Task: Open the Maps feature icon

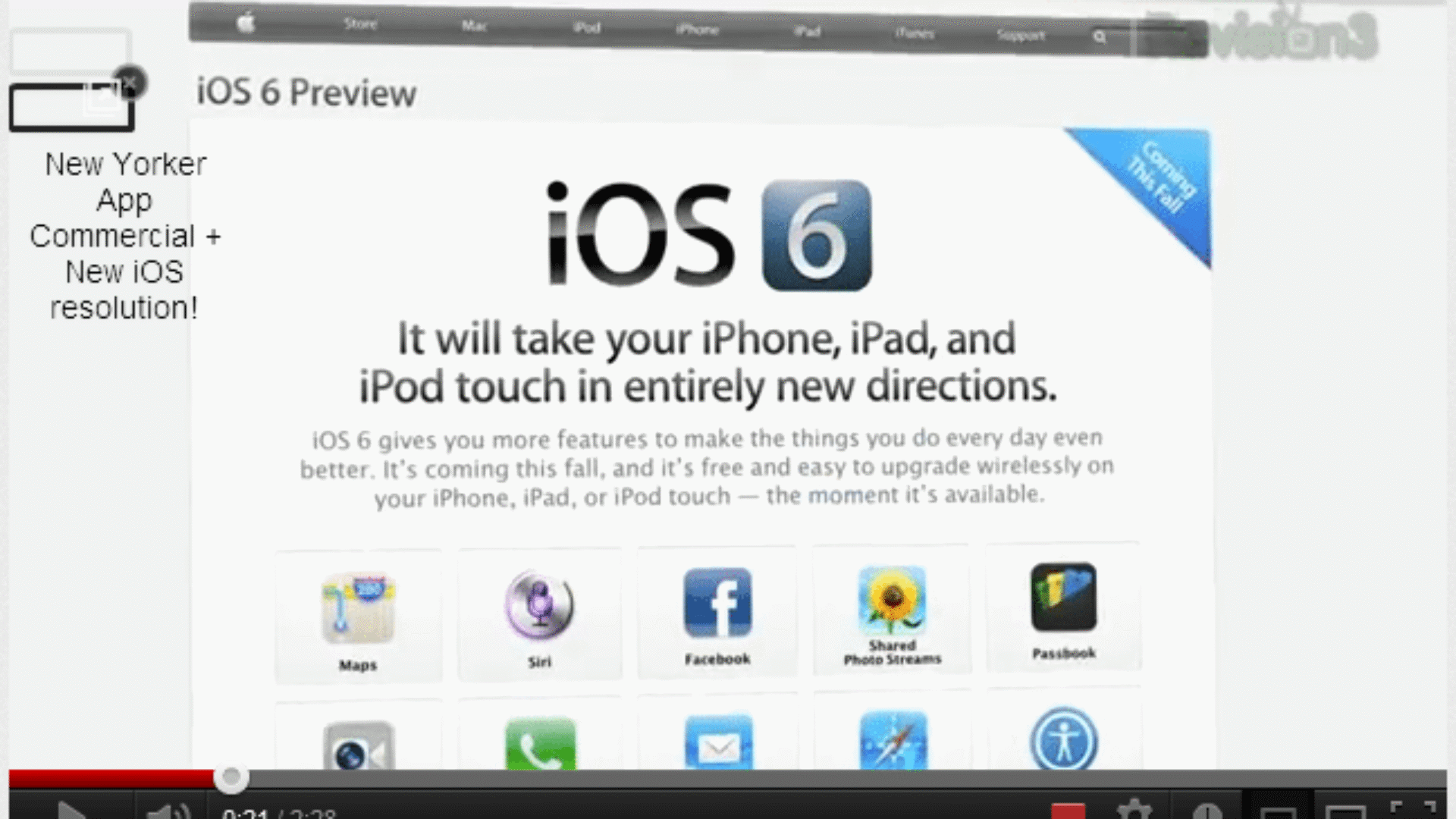Action: point(359,608)
